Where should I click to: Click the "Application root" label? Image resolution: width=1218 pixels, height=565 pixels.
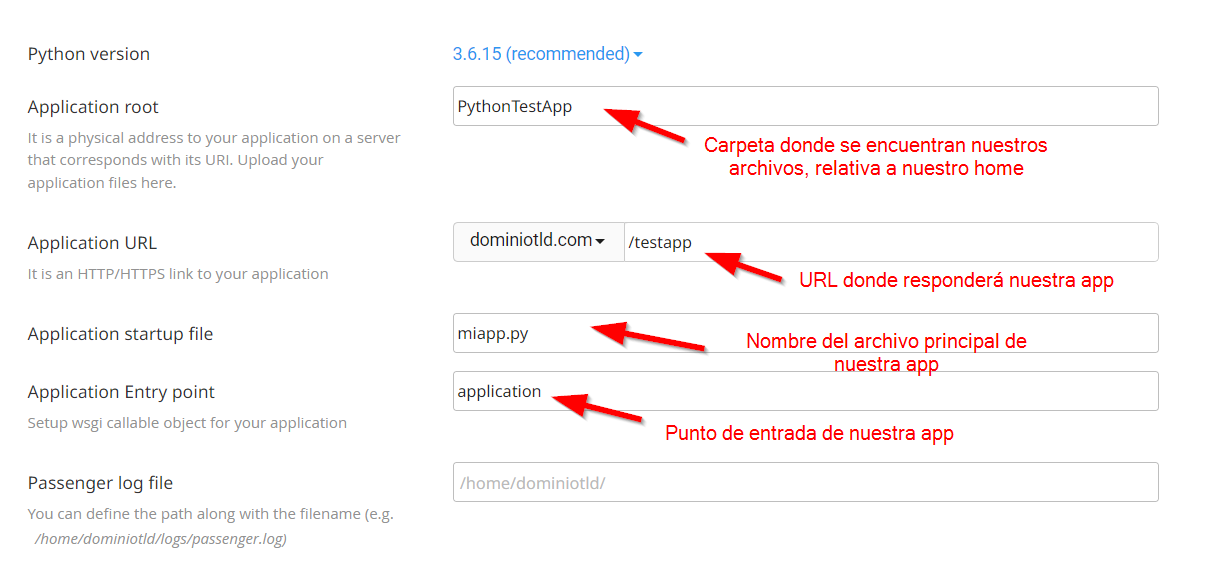point(93,107)
